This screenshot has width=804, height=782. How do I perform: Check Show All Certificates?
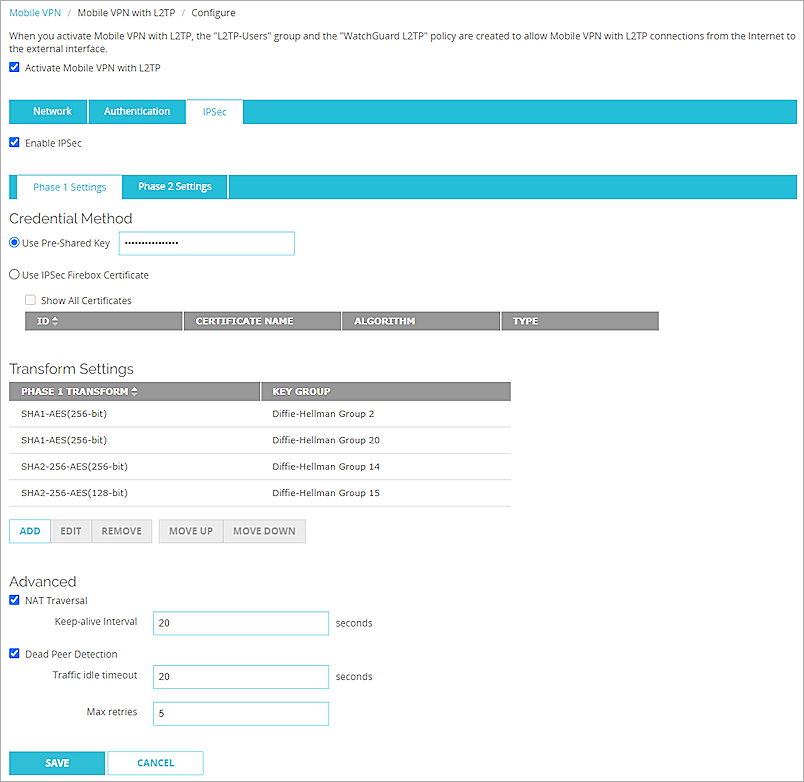29,299
